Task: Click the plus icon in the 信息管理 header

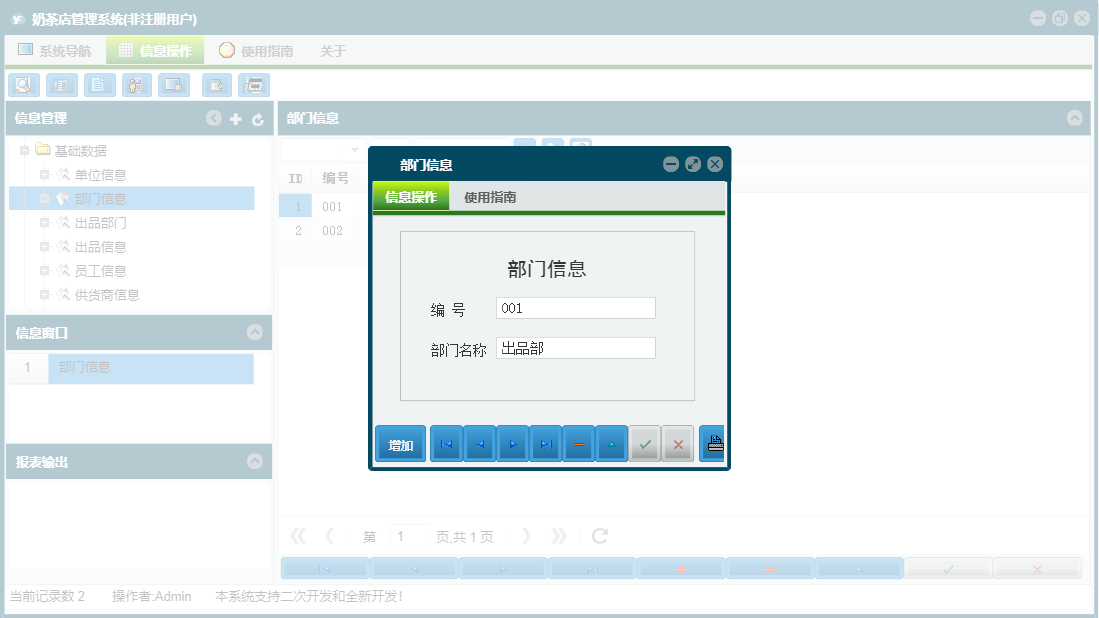Action: 235,118
